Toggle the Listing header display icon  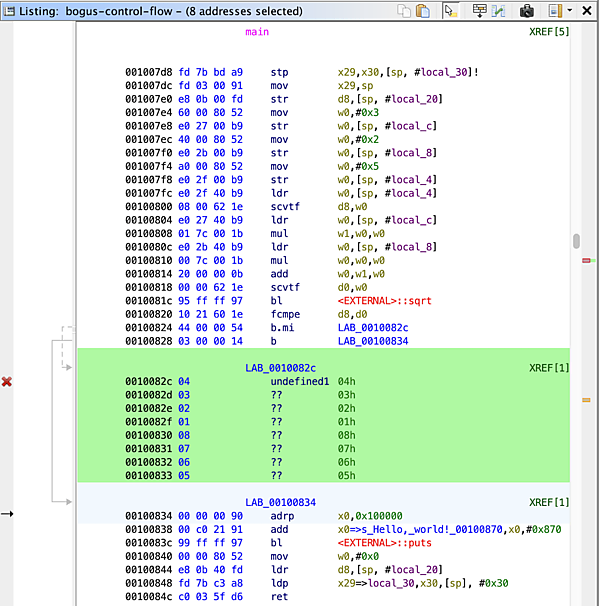(554, 10)
